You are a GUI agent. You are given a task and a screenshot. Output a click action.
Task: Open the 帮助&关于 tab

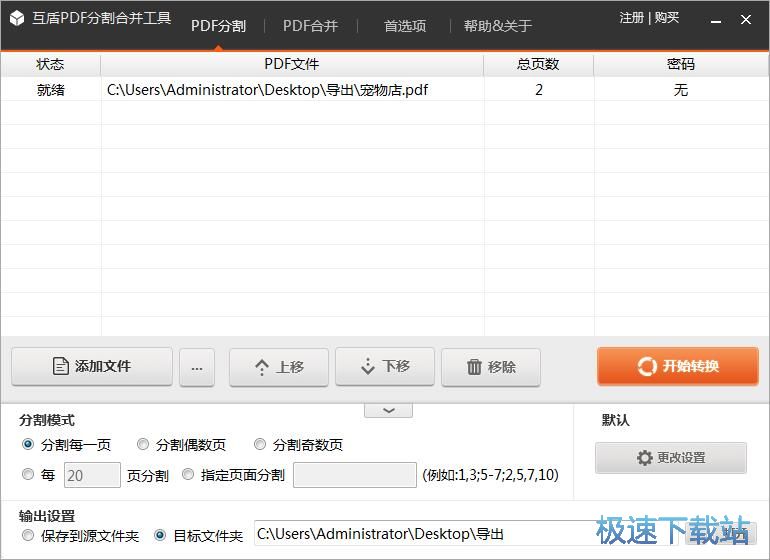point(497,26)
